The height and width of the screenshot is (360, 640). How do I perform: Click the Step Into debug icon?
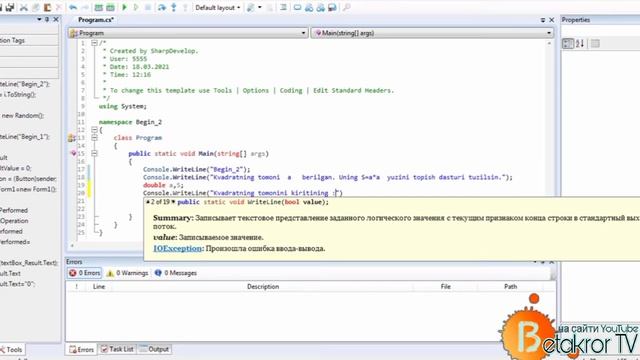tap(173, 7)
